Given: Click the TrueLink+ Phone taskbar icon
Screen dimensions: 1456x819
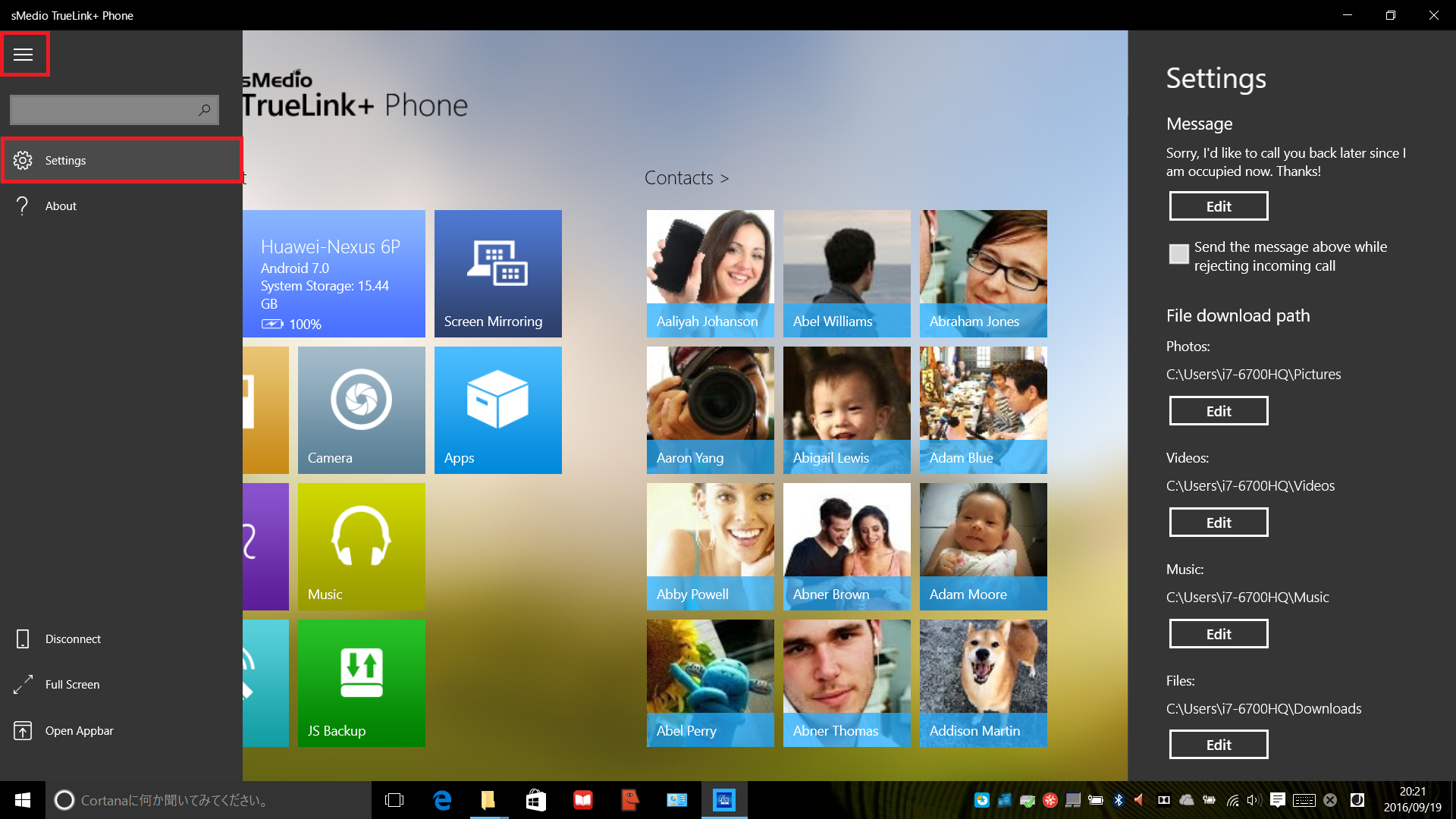Looking at the screenshot, I should click(x=724, y=800).
